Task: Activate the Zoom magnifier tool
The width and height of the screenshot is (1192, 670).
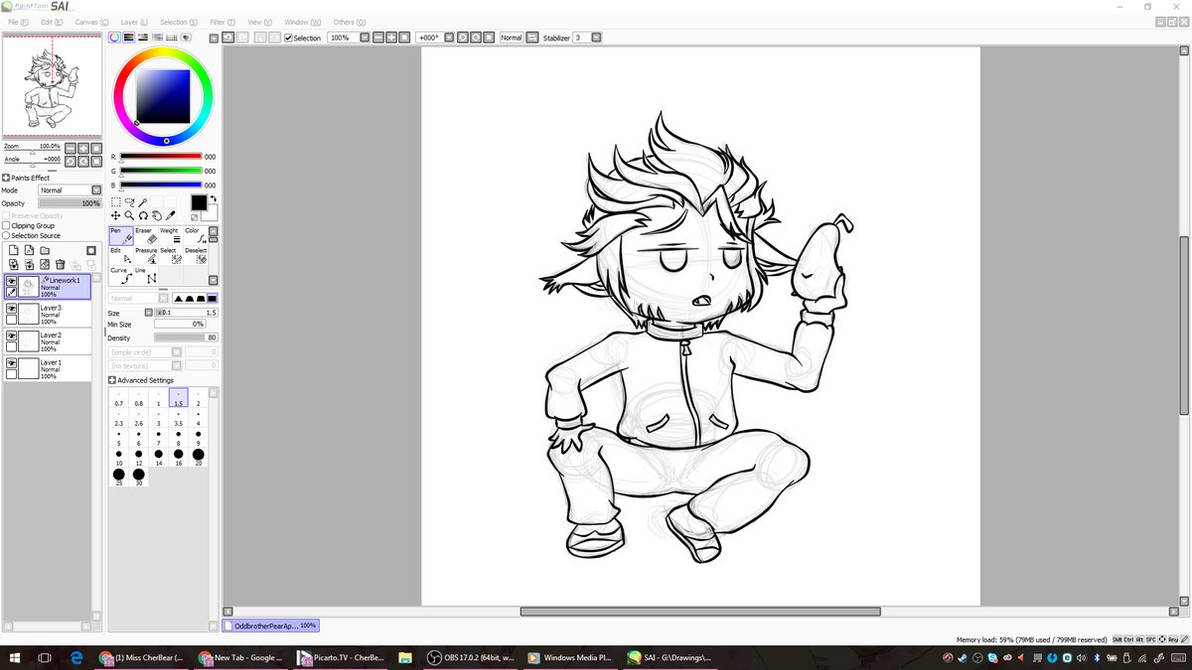Action: [129, 216]
